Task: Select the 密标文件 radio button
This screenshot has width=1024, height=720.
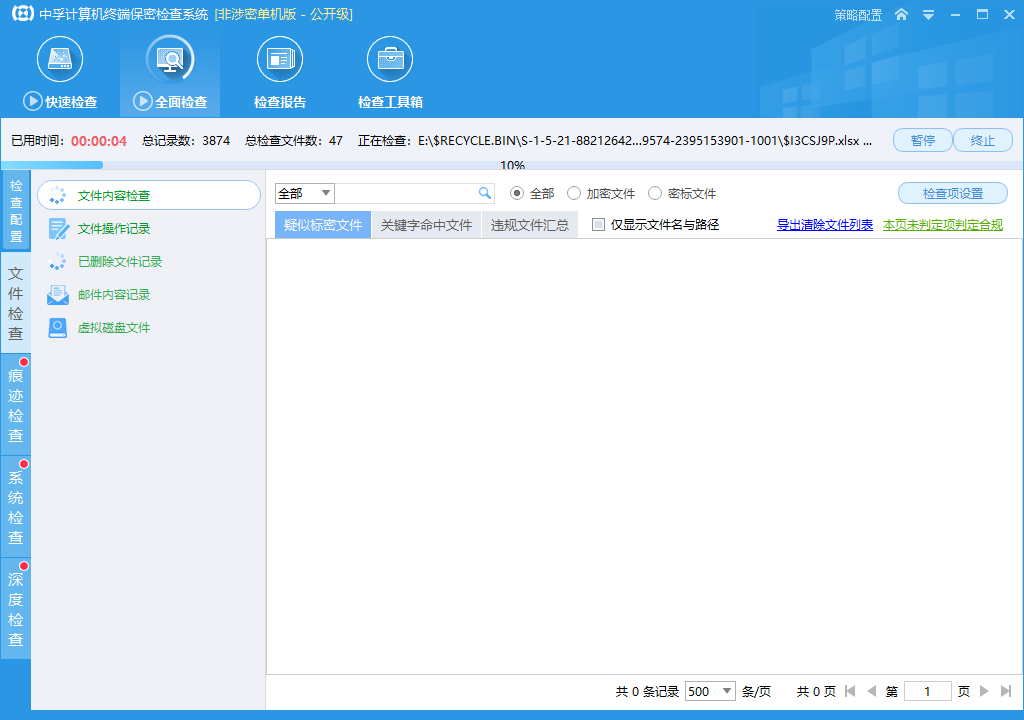Action: (654, 193)
